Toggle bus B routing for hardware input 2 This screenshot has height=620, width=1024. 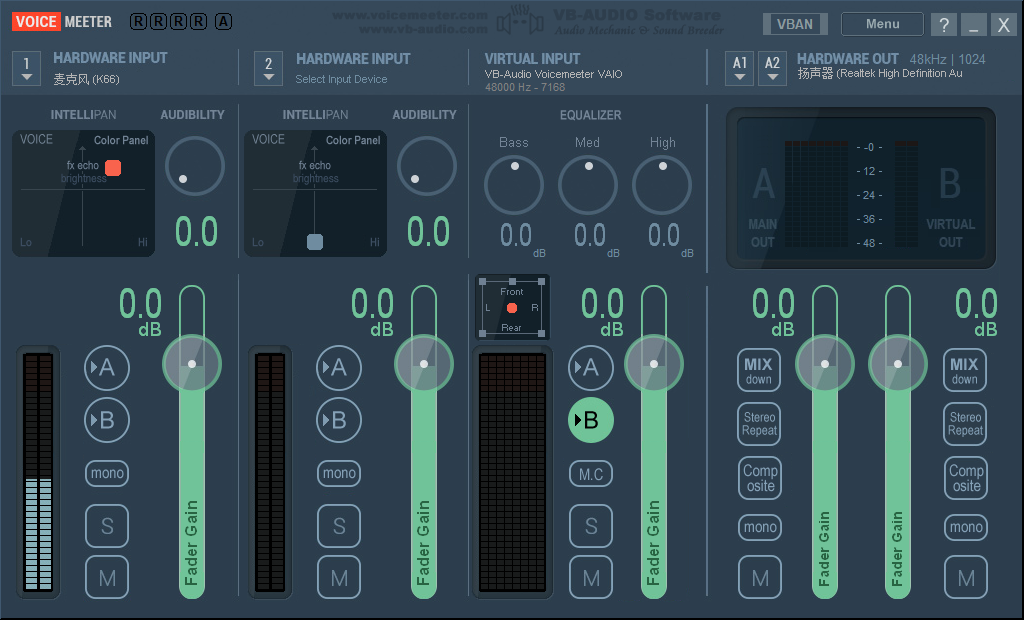pos(339,420)
